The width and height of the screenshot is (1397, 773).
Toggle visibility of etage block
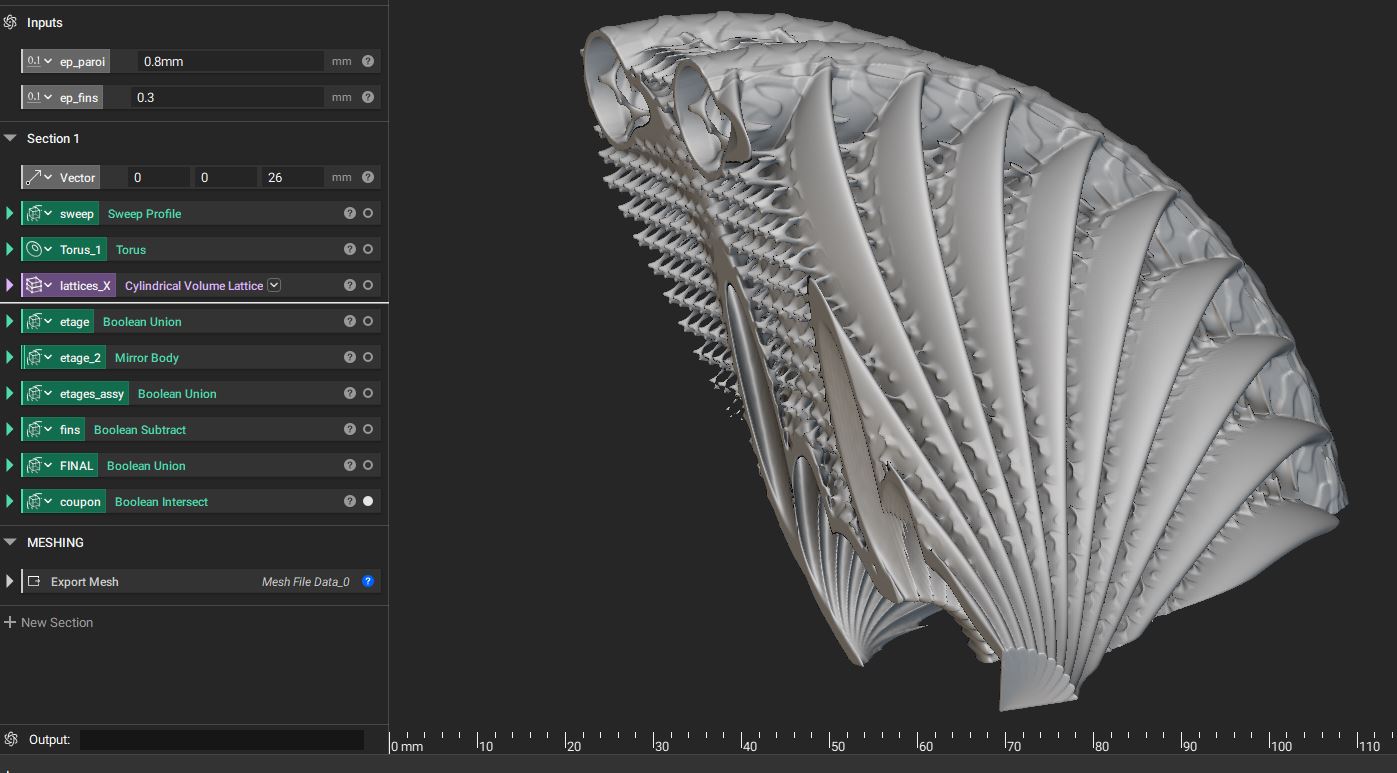[368, 321]
